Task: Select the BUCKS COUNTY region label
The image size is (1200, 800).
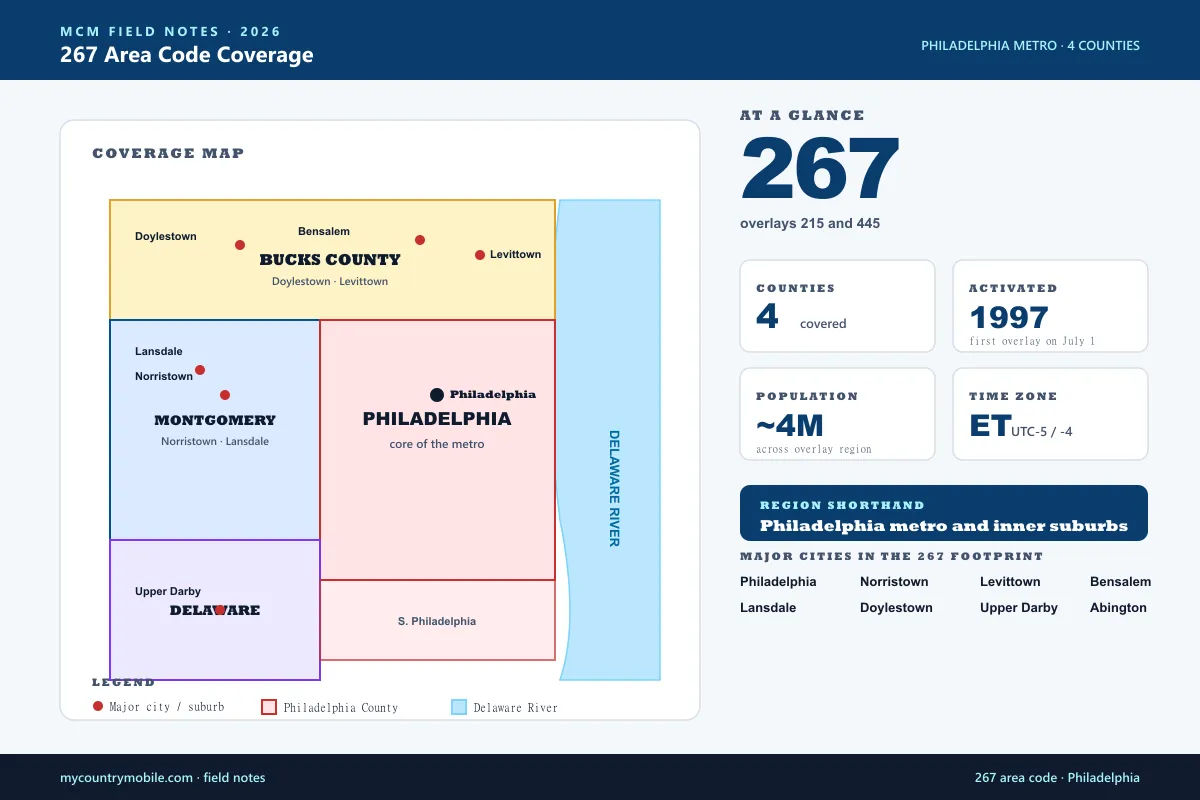Action: tap(330, 260)
